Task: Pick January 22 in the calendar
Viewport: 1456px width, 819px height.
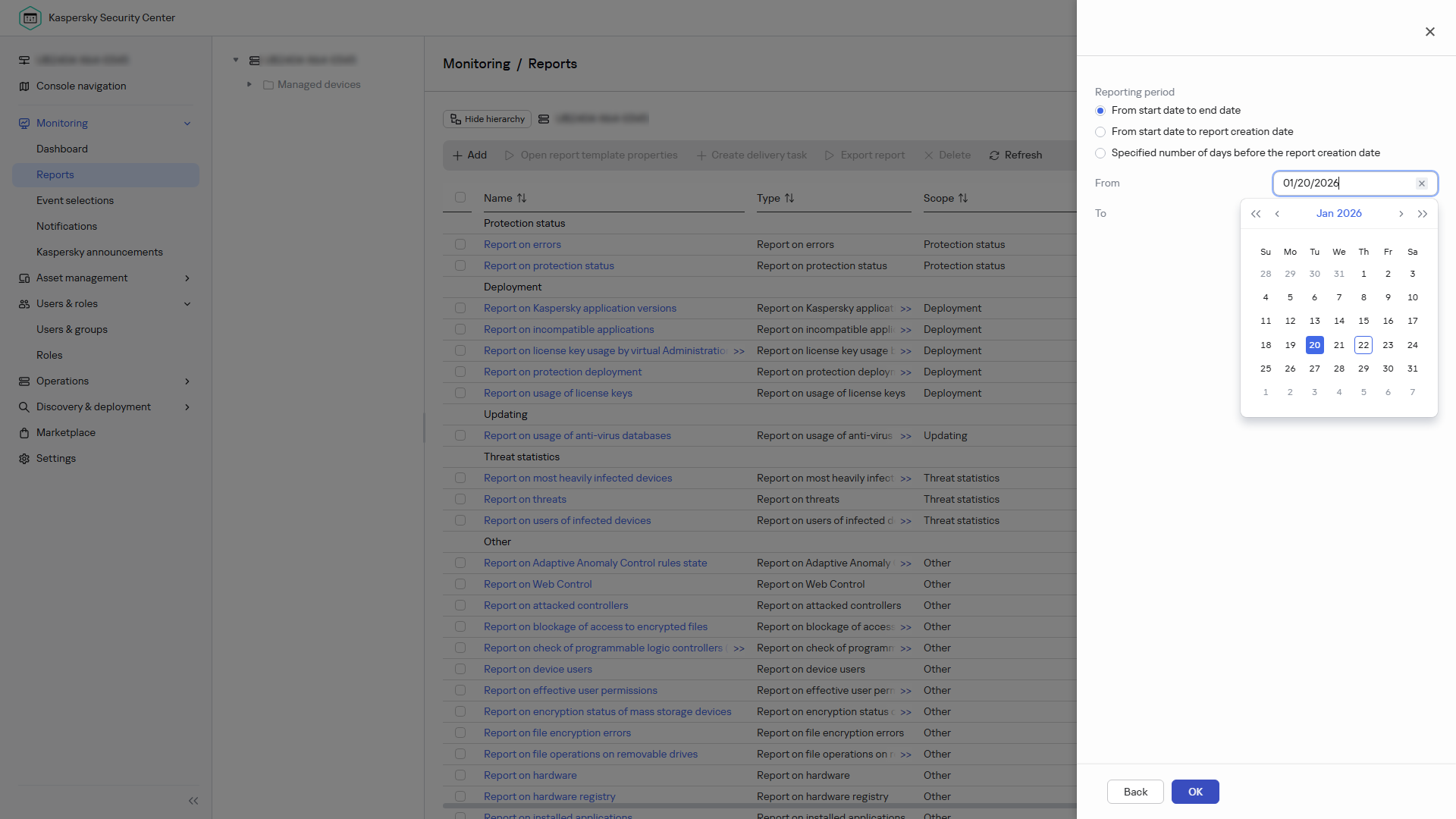Action: pos(1363,345)
